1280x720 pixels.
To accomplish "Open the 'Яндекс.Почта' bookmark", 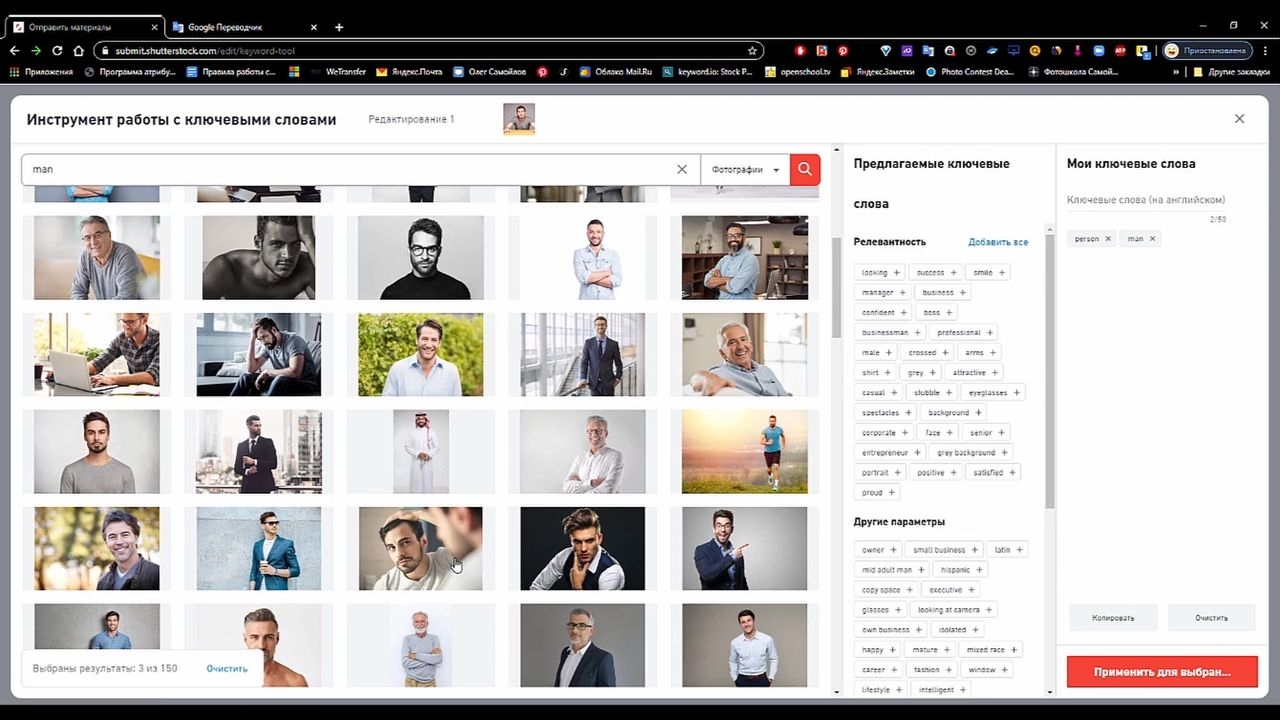I will pyautogui.click(x=410, y=72).
